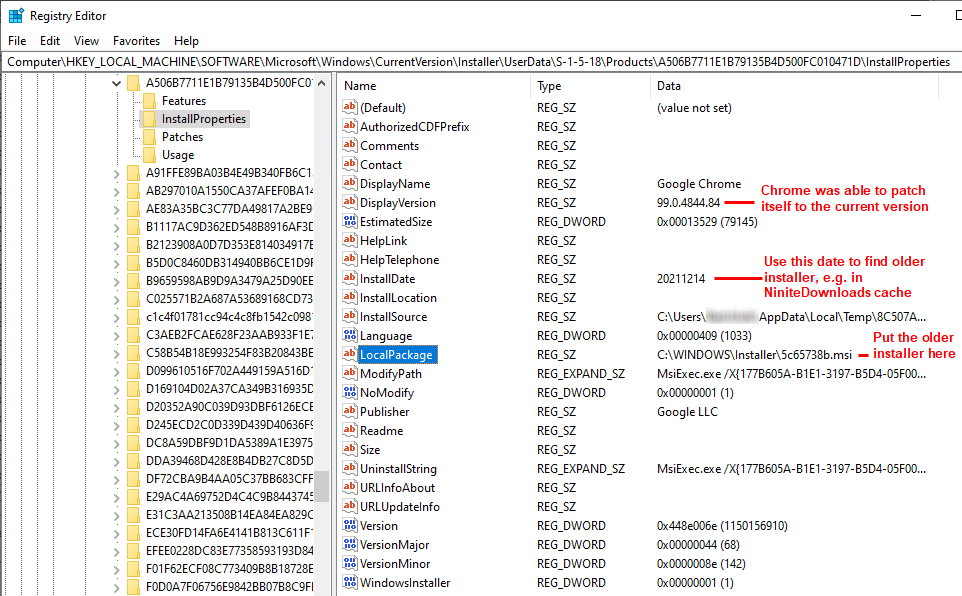Click the string icon next to HelpLink
Viewport: 962px width, 596px height.
pos(350,240)
